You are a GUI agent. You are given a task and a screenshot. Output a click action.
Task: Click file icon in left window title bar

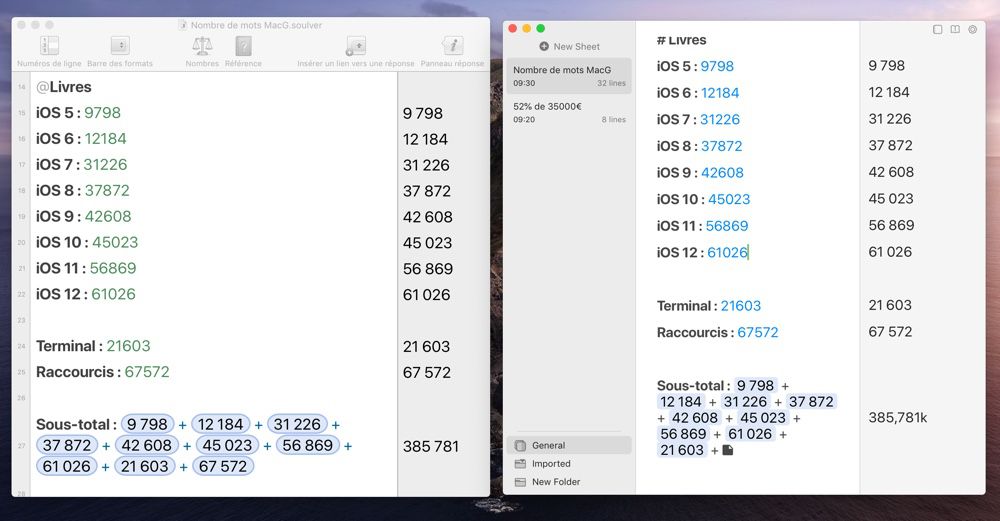pos(183,25)
